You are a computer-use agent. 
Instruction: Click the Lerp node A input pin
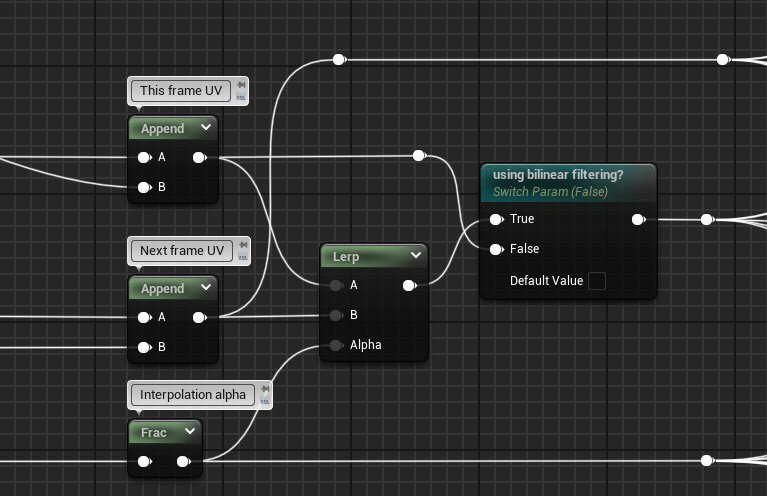pos(336,286)
